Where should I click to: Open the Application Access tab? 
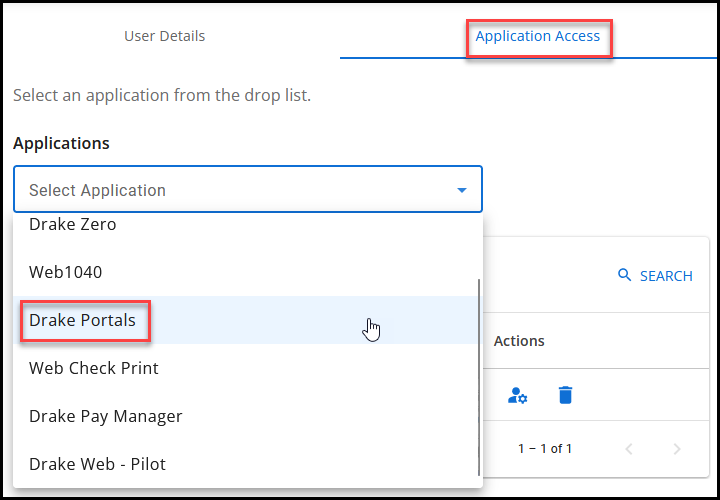point(537,36)
